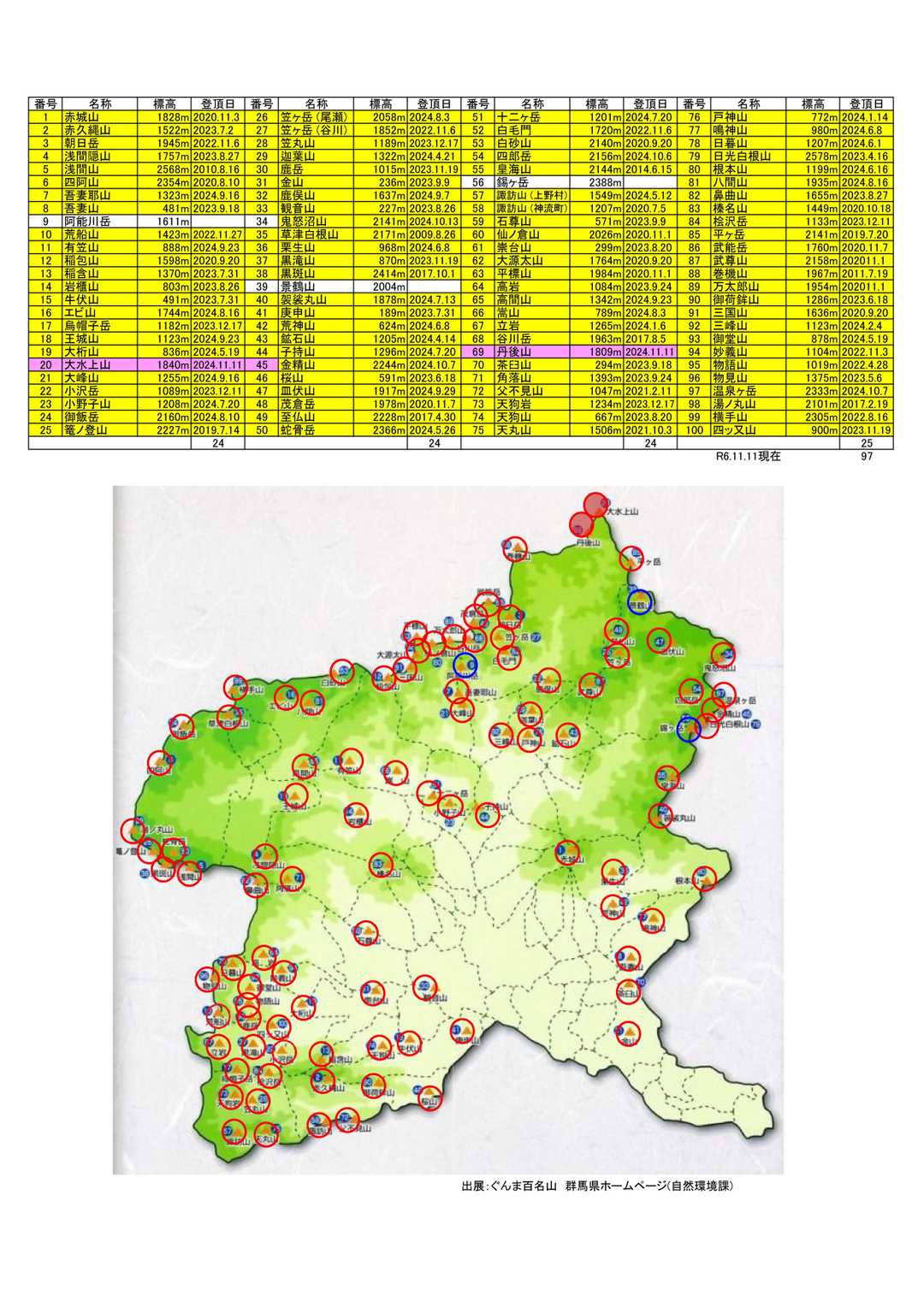This screenshot has width=924, height=1307.
Task: Click the filled red marker for 大水上山 on map
Action: (x=595, y=505)
